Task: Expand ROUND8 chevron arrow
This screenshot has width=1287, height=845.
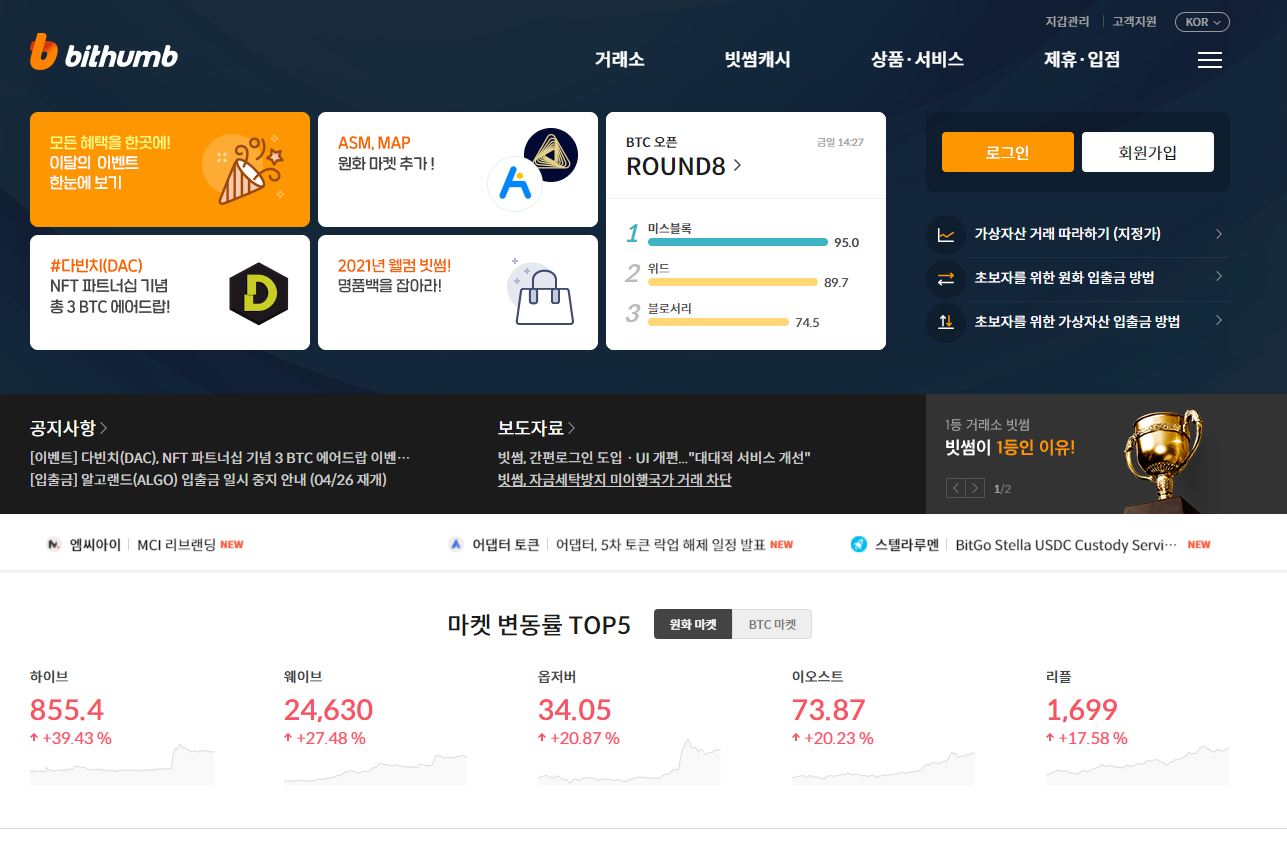Action: click(737, 165)
